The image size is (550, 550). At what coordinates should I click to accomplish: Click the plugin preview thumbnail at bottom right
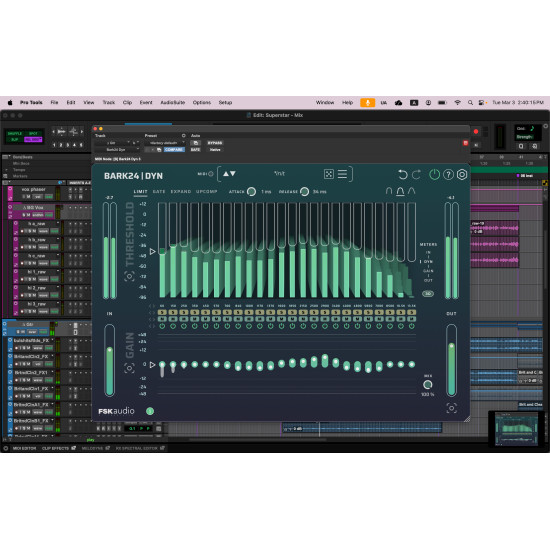point(516,429)
